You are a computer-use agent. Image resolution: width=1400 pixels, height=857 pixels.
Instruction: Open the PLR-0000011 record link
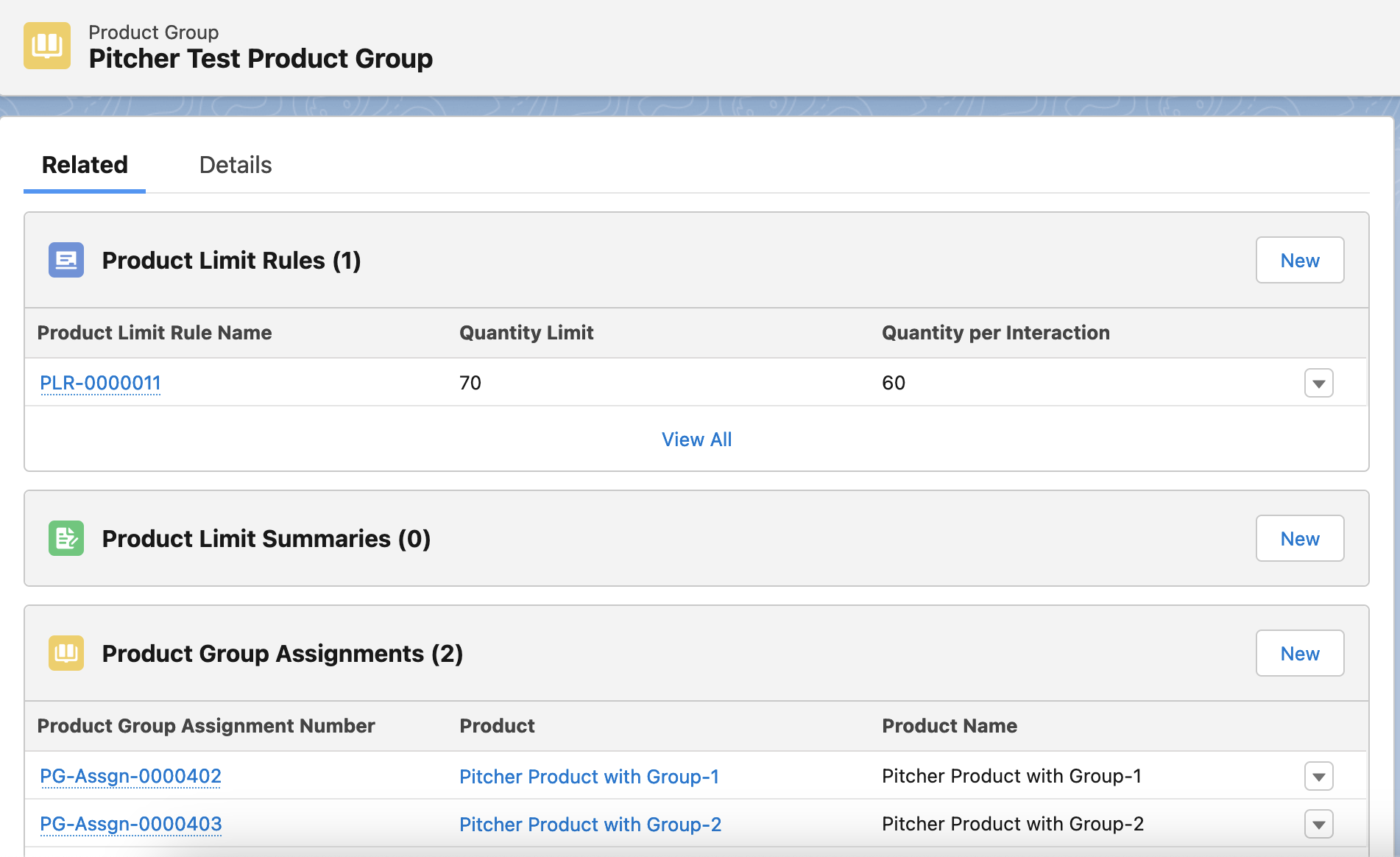click(100, 383)
